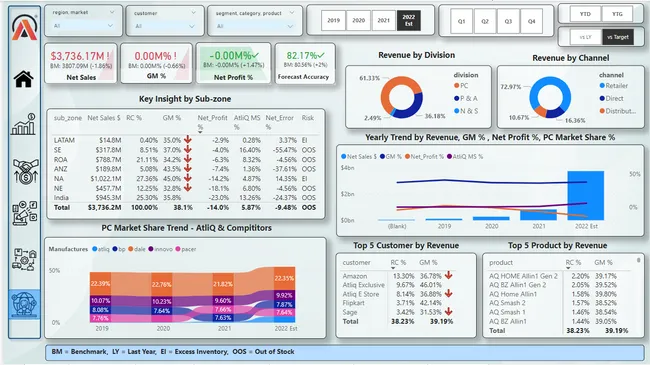Click Retailer channel legend swatch
This screenshot has height=365, width=650.
pyautogui.click(x=602, y=85)
